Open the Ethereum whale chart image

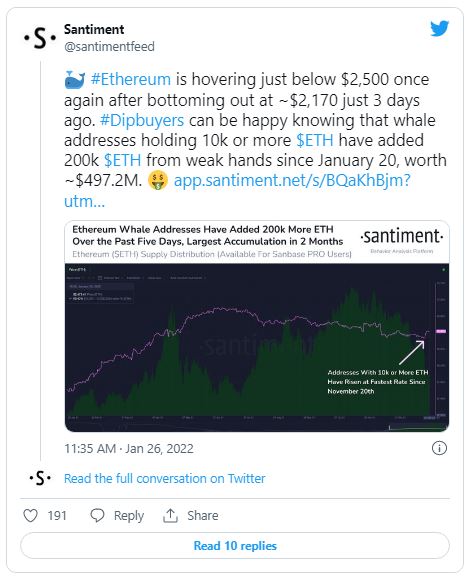(257, 326)
